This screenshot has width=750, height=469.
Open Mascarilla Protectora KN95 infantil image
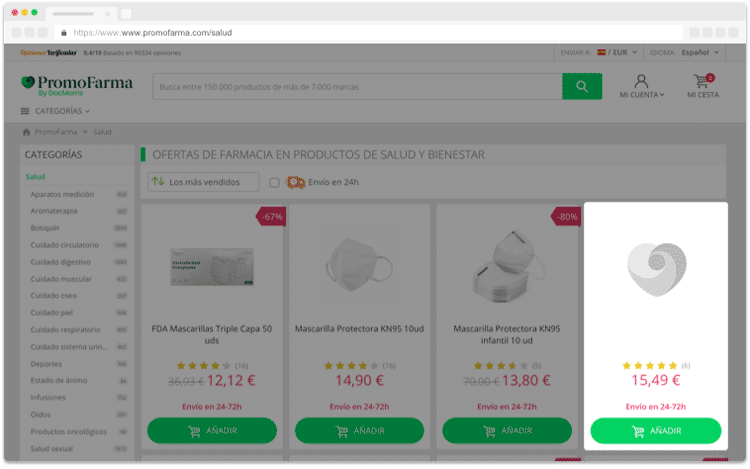(x=507, y=264)
